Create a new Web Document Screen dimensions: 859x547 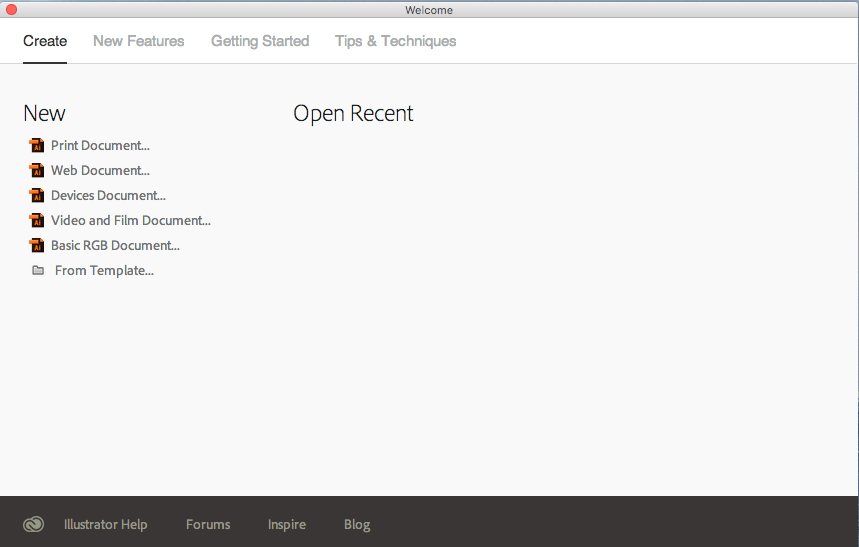click(100, 170)
